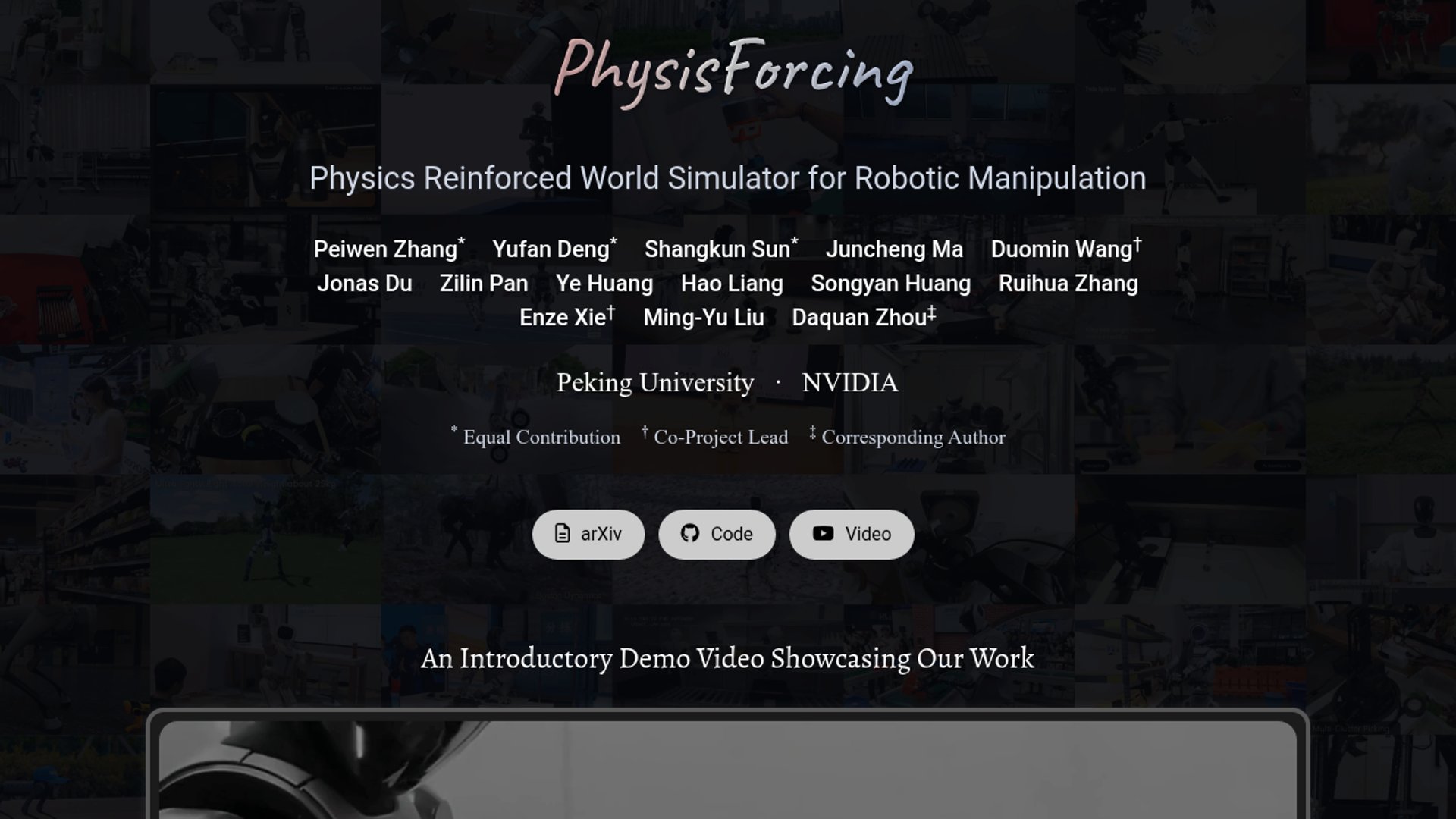The height and width of the screenshot is (819, 1456).
Task: Click the GitHub logo icon
Action: coord(690,534)
